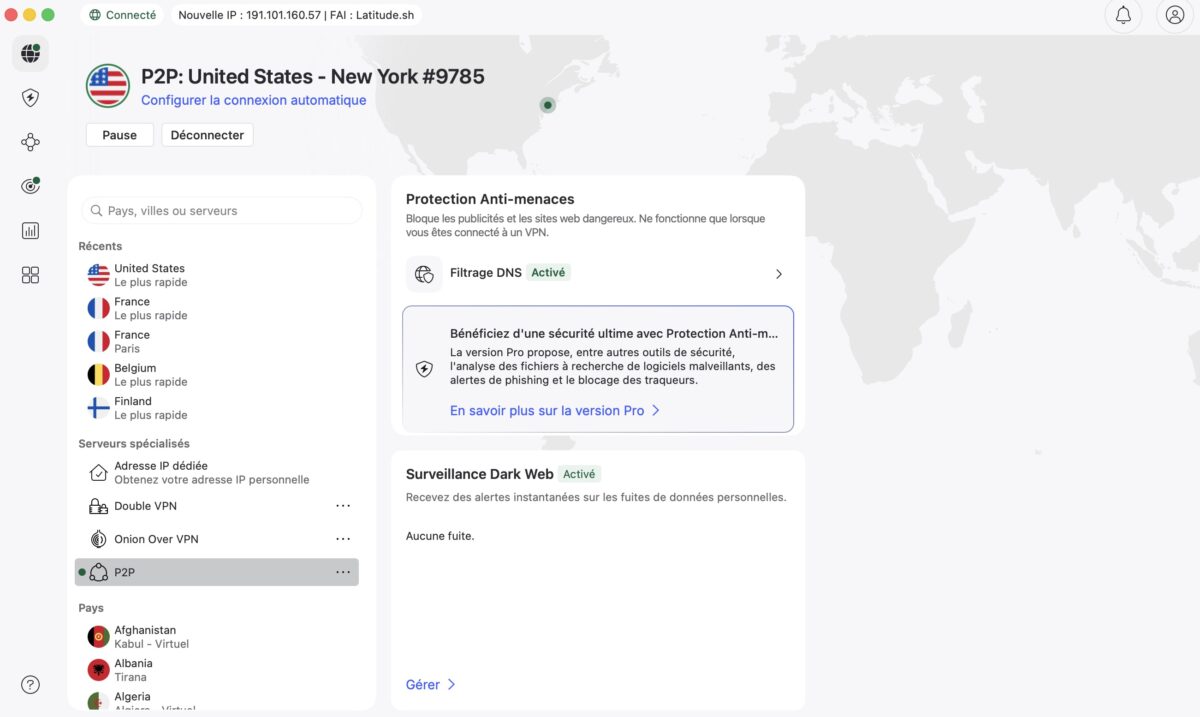Click the chevron next to Gérer

click(451, 685)
